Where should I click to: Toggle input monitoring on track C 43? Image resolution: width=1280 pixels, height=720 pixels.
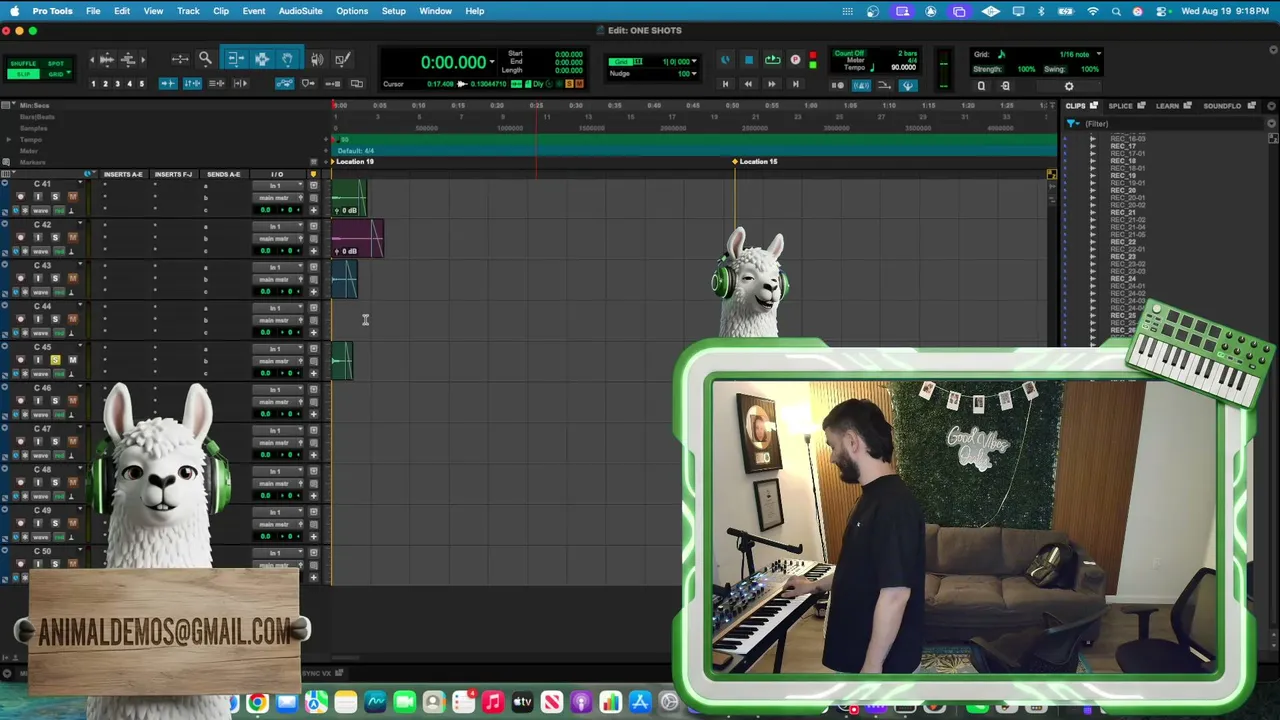click(38, 278)
